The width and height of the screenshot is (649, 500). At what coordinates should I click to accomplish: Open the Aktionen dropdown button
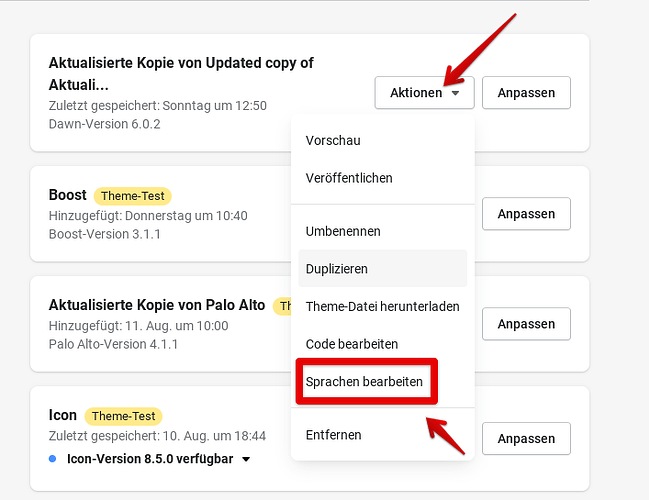click(x=423, y=93)
